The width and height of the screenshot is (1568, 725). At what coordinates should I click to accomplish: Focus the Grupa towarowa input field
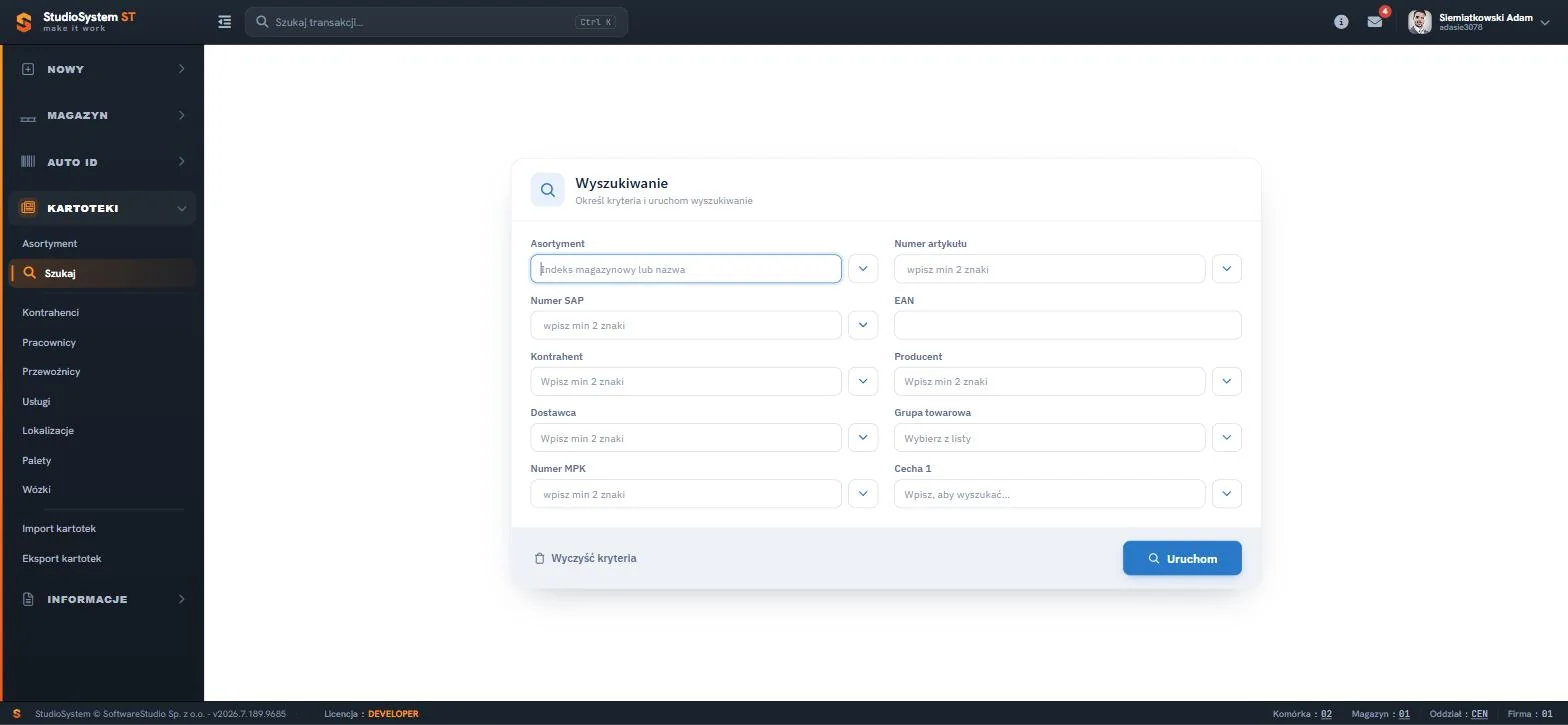tap(1050, 437)
